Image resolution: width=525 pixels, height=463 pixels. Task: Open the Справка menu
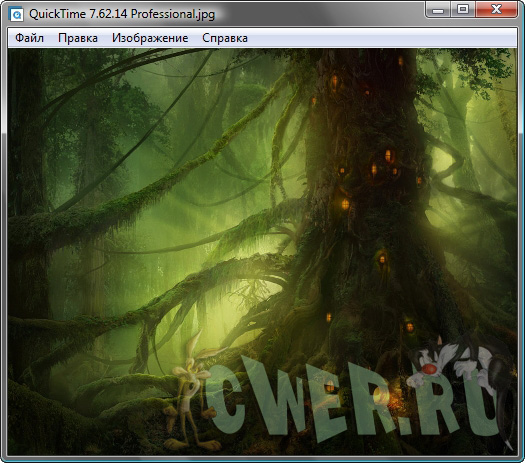[225, 38]
